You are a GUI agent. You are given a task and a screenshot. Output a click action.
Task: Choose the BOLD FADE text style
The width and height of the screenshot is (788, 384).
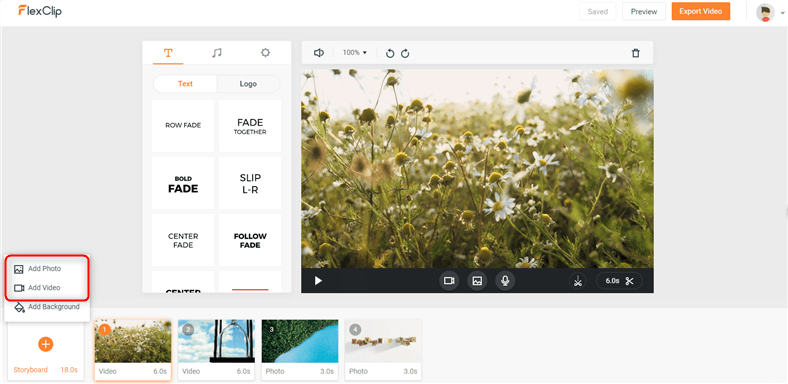click(183, 183)
